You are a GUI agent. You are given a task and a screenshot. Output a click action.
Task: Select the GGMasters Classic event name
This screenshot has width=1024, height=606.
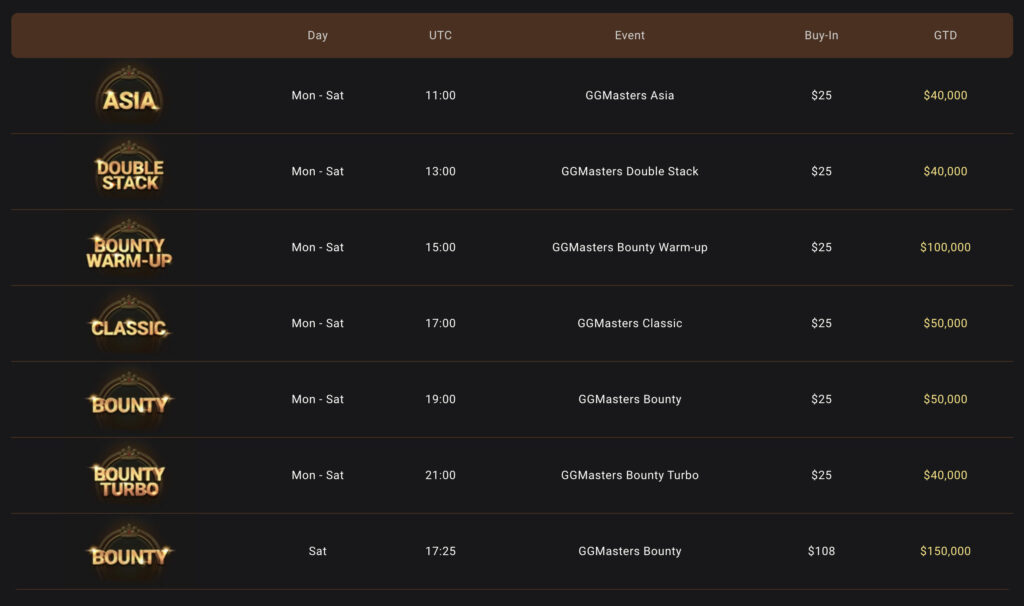point(630,324)
